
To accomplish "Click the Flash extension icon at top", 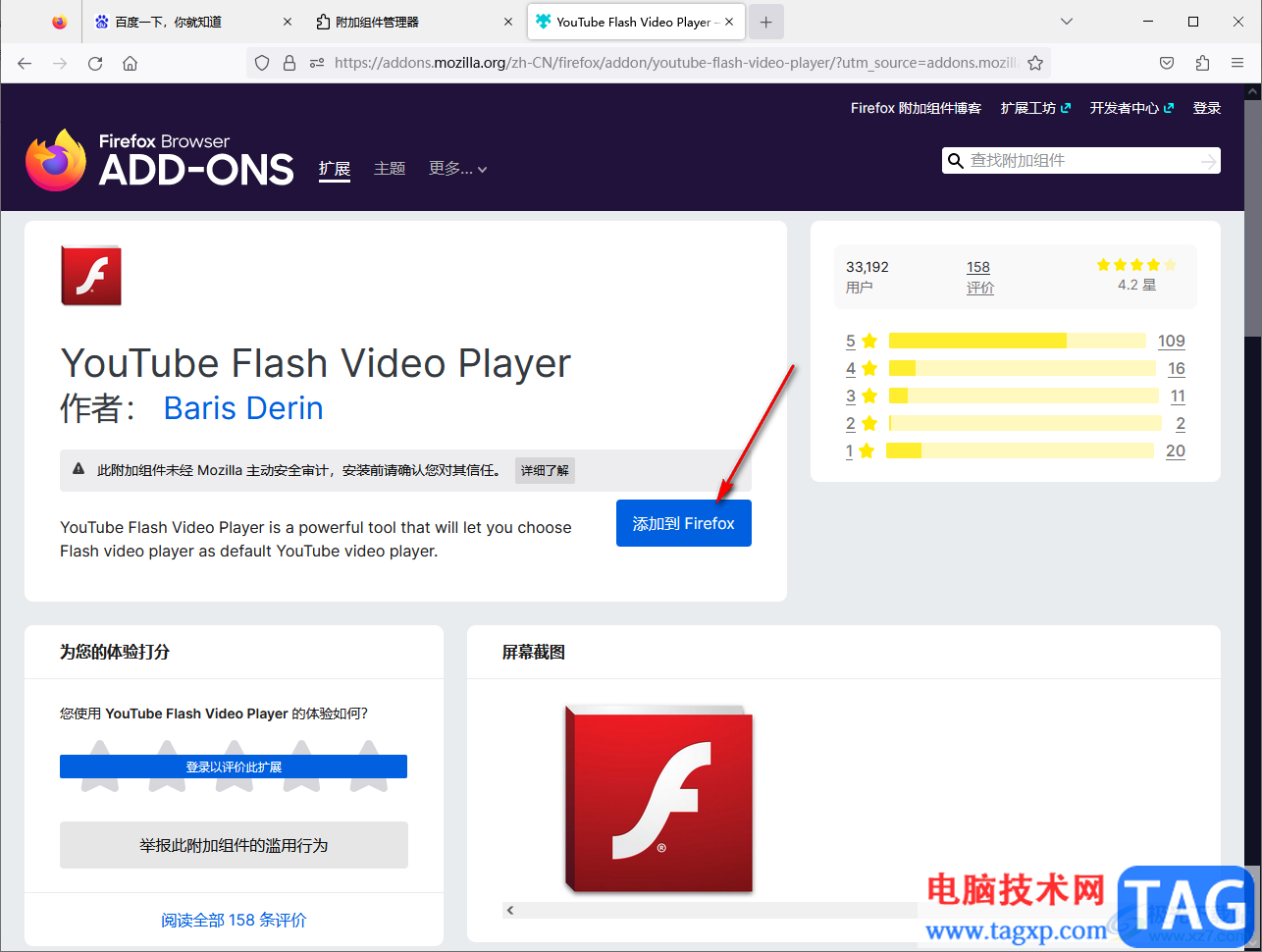I will (91, 276).
